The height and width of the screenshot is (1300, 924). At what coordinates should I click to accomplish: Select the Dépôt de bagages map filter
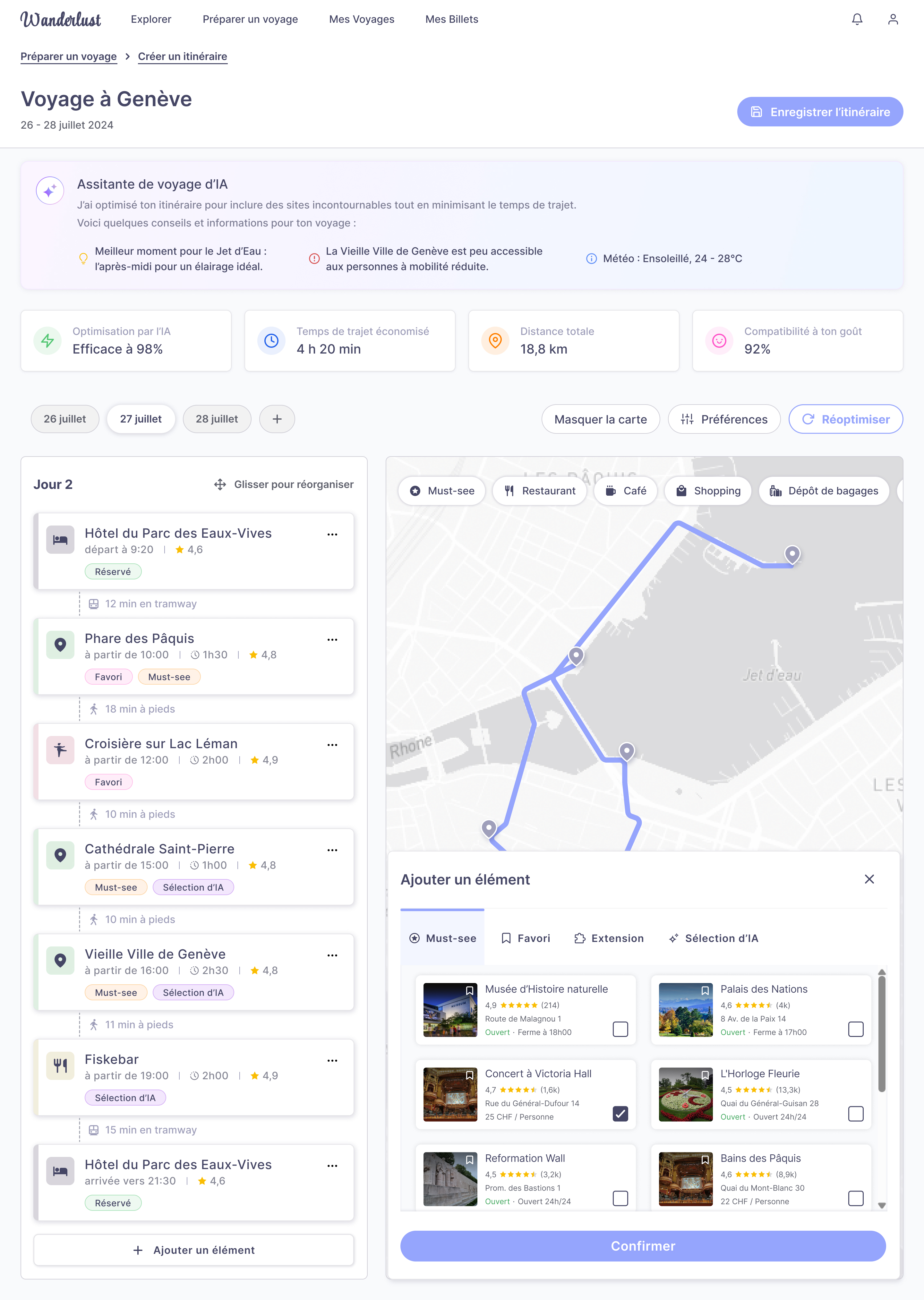[825, 491]
